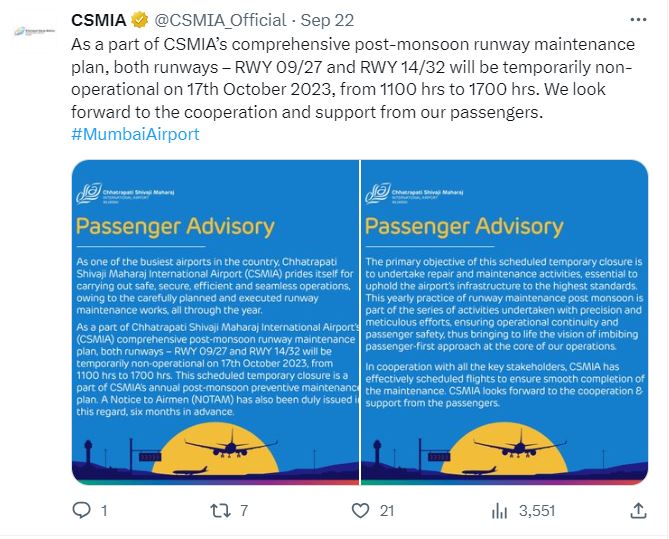Click the share upload arrow icon
The image size is (669, 539).
tap(639, 511)
